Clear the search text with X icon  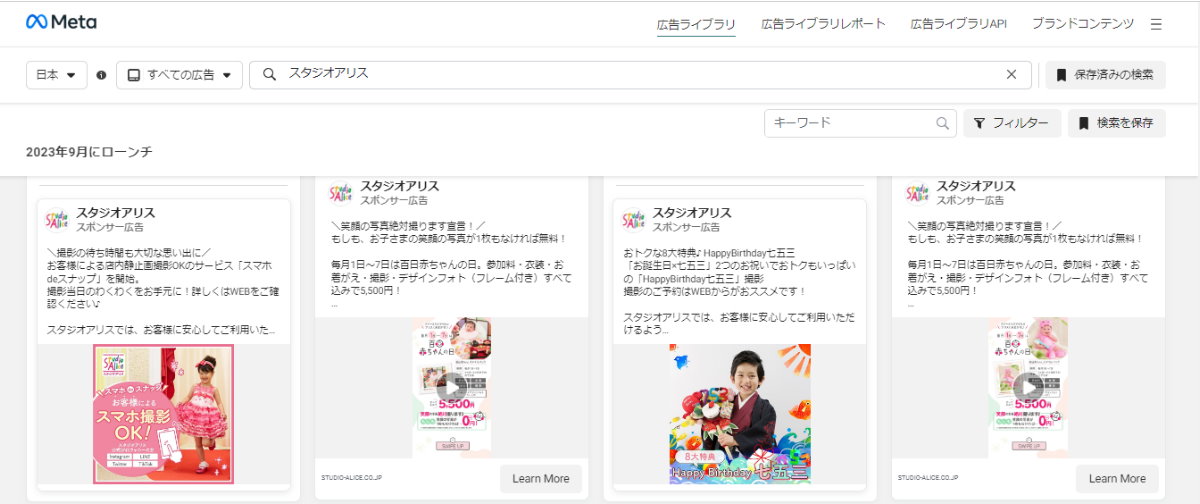[x=1011, y=74]
